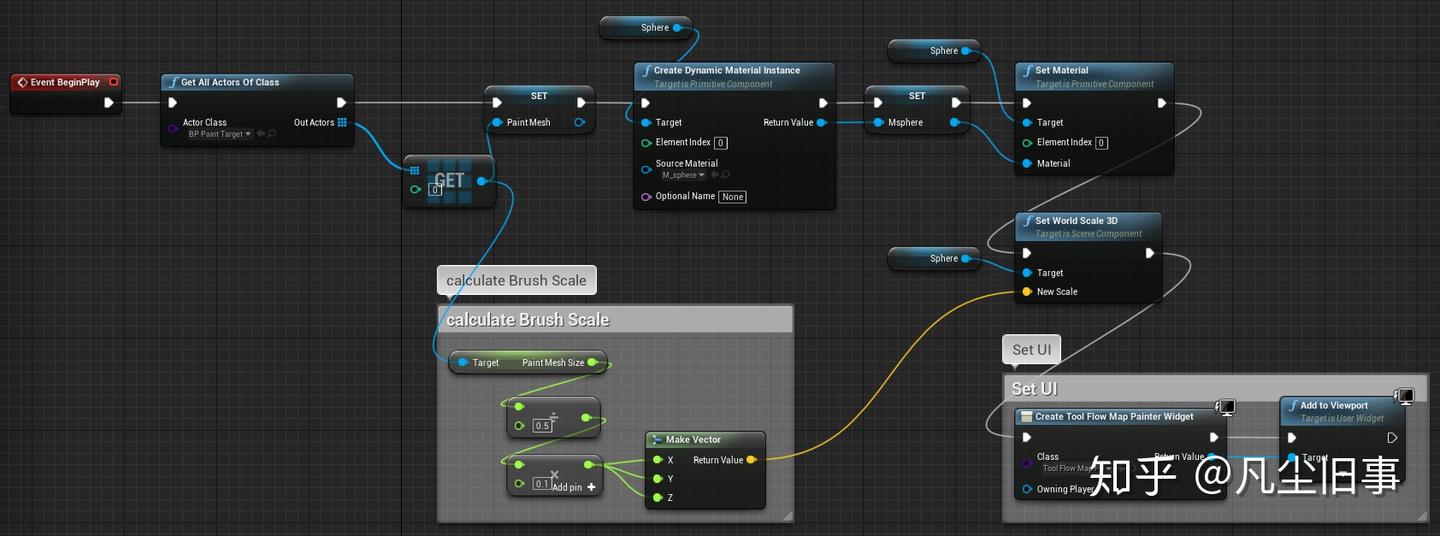Image resolution: width=1440 pixels, height=536 pixels.
Task: Click the Set UI comment bubble
Action: point(1031,350)
